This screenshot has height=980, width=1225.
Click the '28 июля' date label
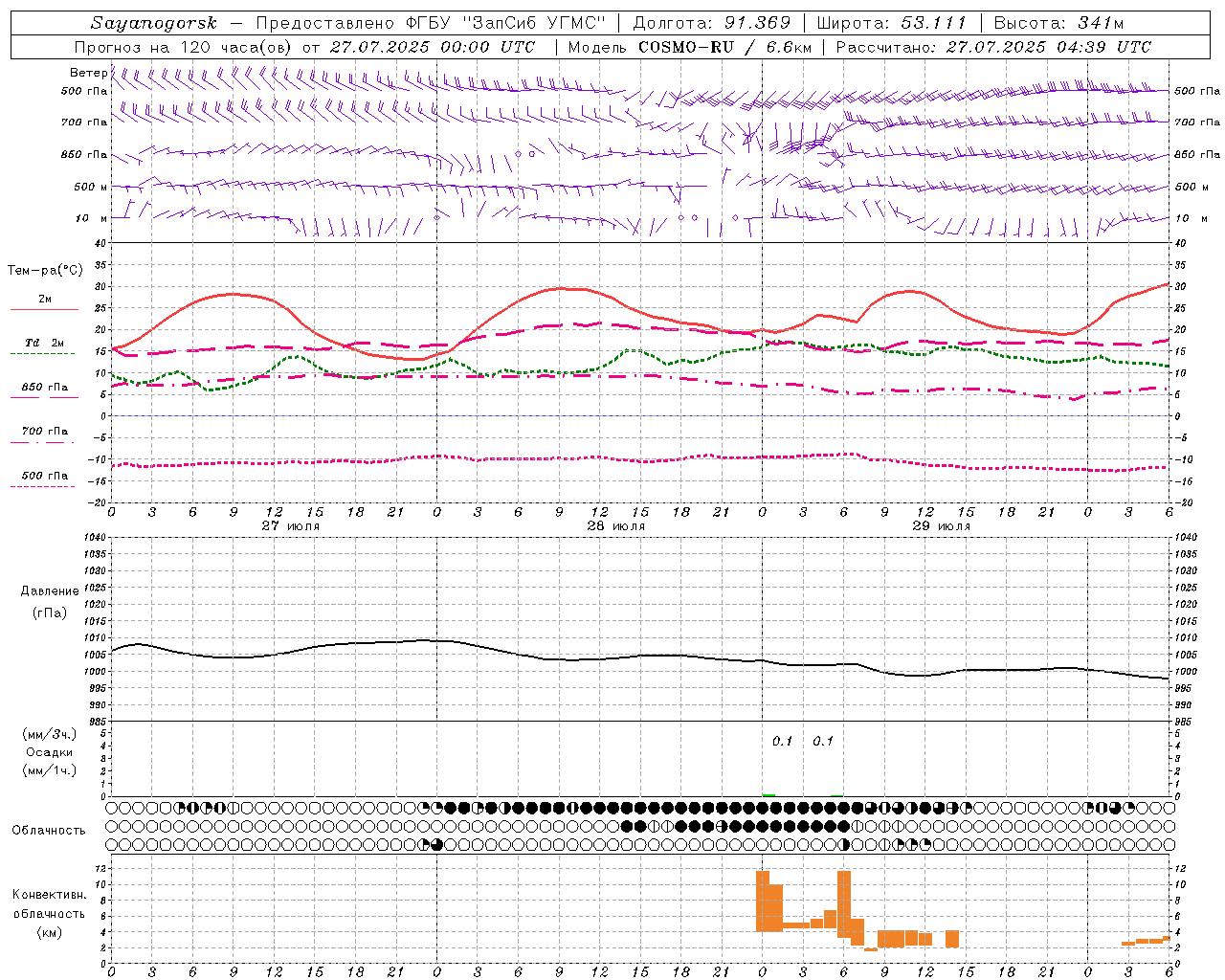pos(615,526)
